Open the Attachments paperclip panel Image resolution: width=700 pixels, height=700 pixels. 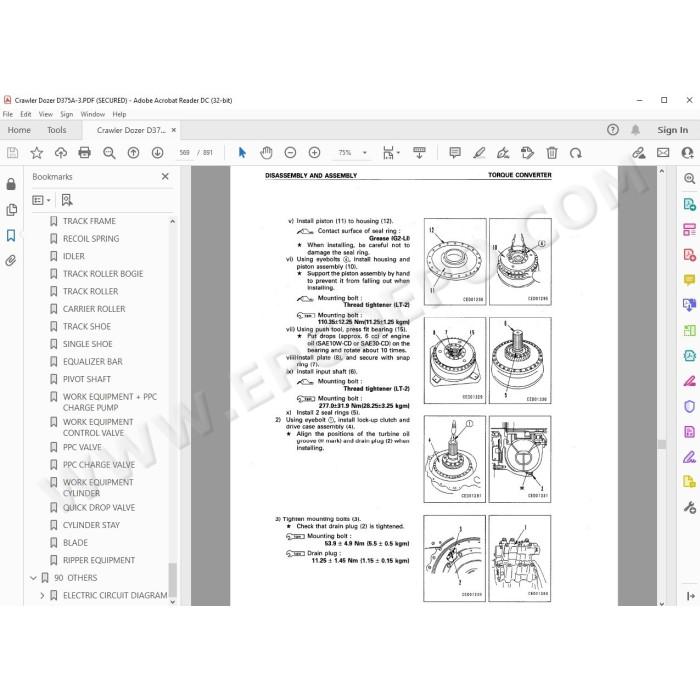pyautogui.click(x=11, y=260)
